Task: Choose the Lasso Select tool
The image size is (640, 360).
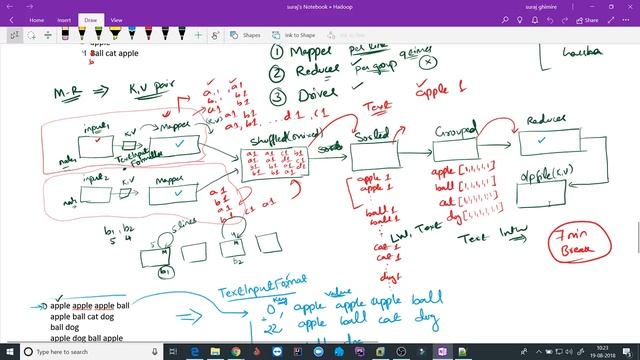Action: coord(31,36)
